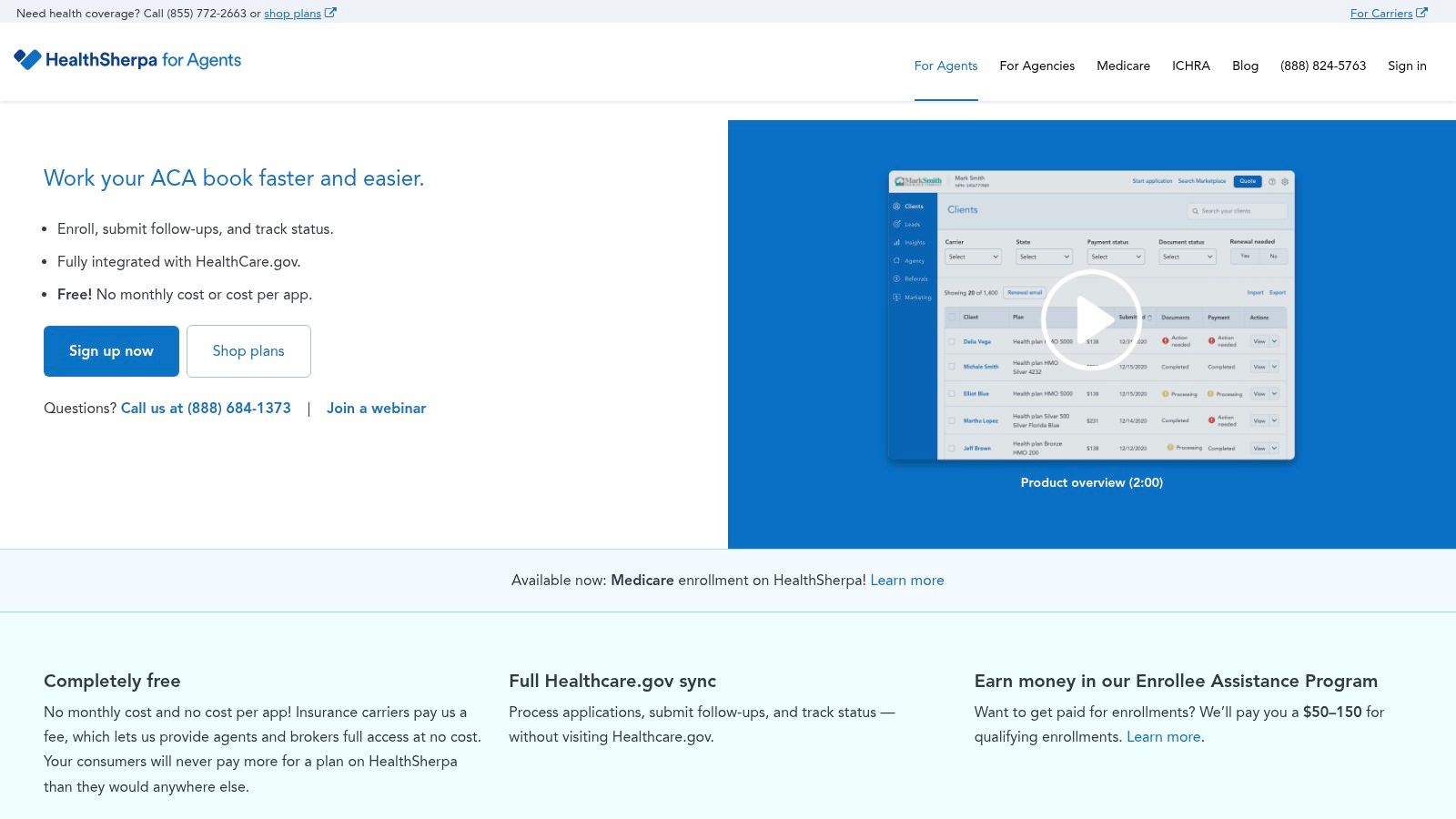Image resolution: width=1456 pixels, height=819 pixels.
Task: Open the For Carriers link
Action: point(1380,14)
